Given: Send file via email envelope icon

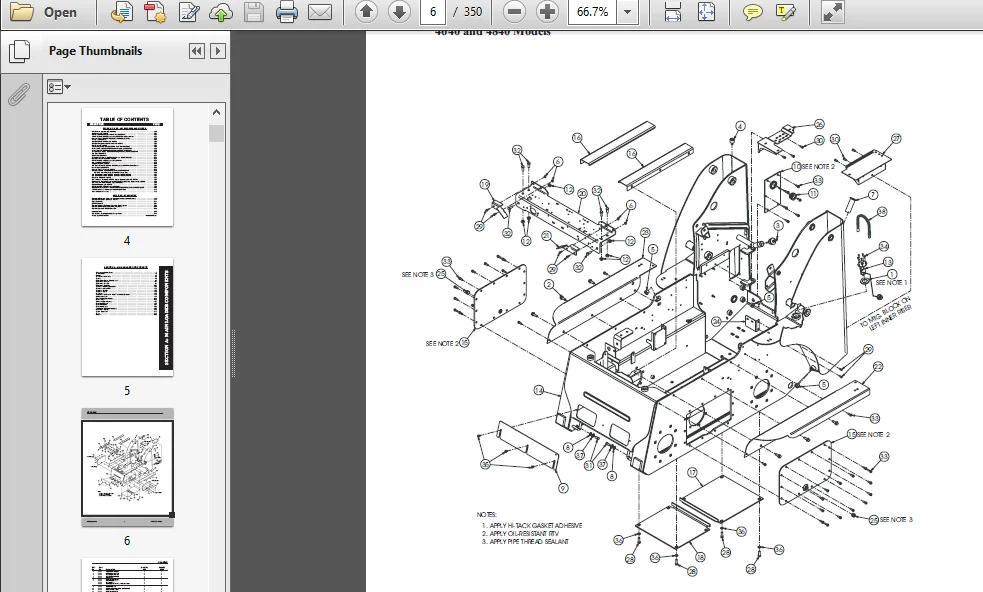Looking at the screenshot, I should point(320,12).
